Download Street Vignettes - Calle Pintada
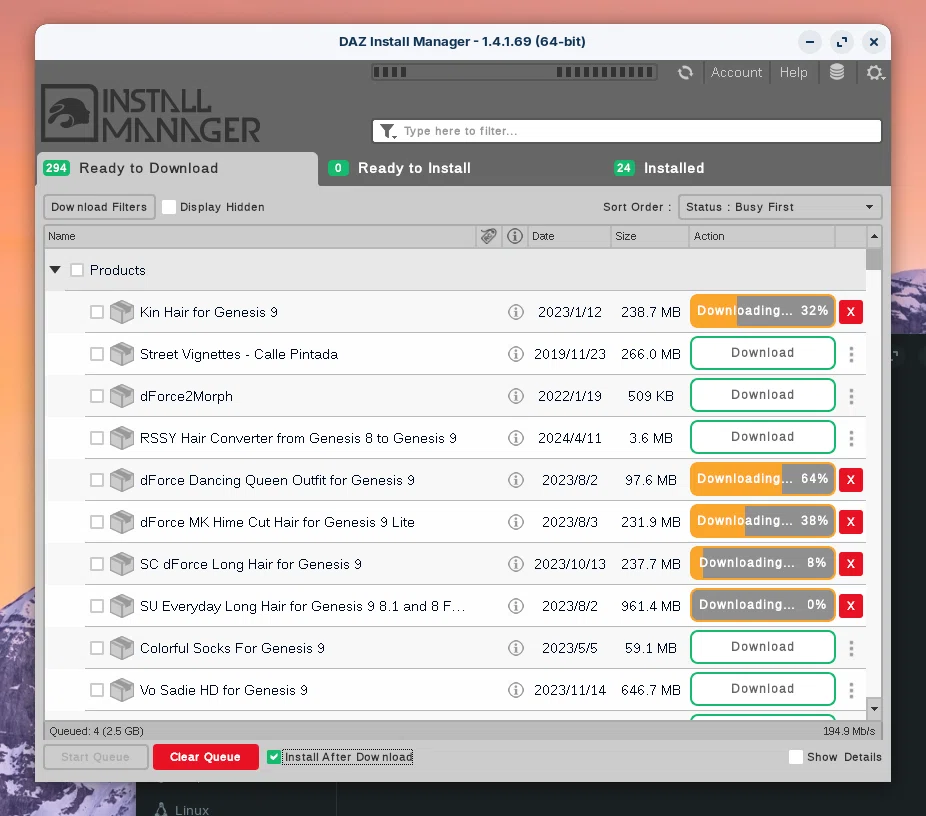Image resolution: width=926 pixels, height=816 pixels. tap(762, 353)
